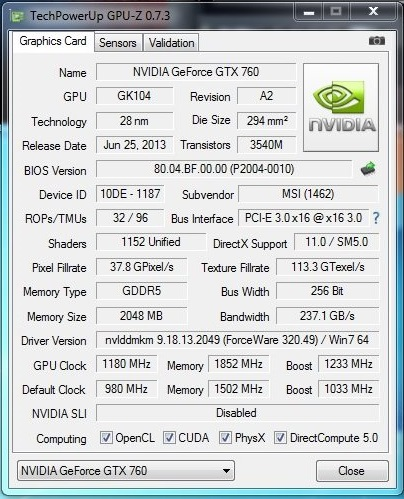Click the GPU-Z title bar app icon
The width and height of the screenshot is (404, 499).
[x=17, y=16]
